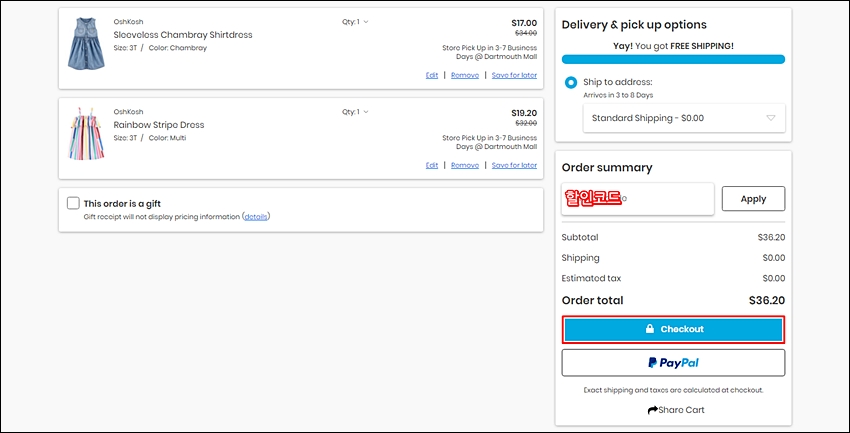The height and width of the screenshot is (433, 850).
Task: Click the $17.00 sale price
Action: pos(524,23)
